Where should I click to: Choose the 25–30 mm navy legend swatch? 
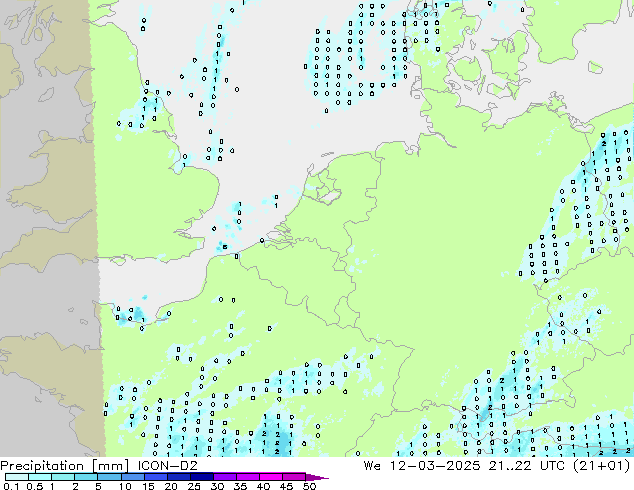pos(201,477)
